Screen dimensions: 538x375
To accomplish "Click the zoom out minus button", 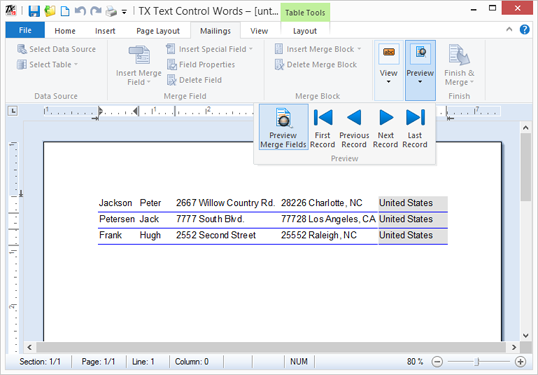I will click(x=437, y=362).
